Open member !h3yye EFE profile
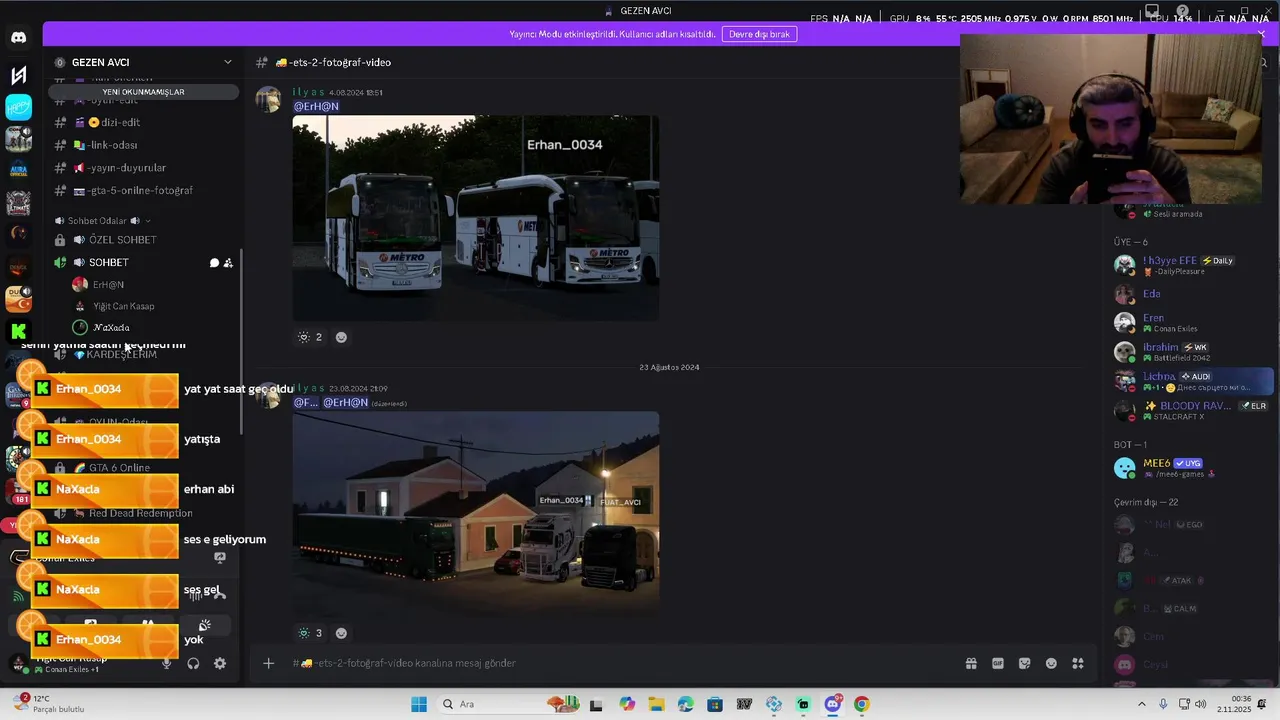Screen dimensions: 1280x720 pyautogui.click(x=1192, y=265)
